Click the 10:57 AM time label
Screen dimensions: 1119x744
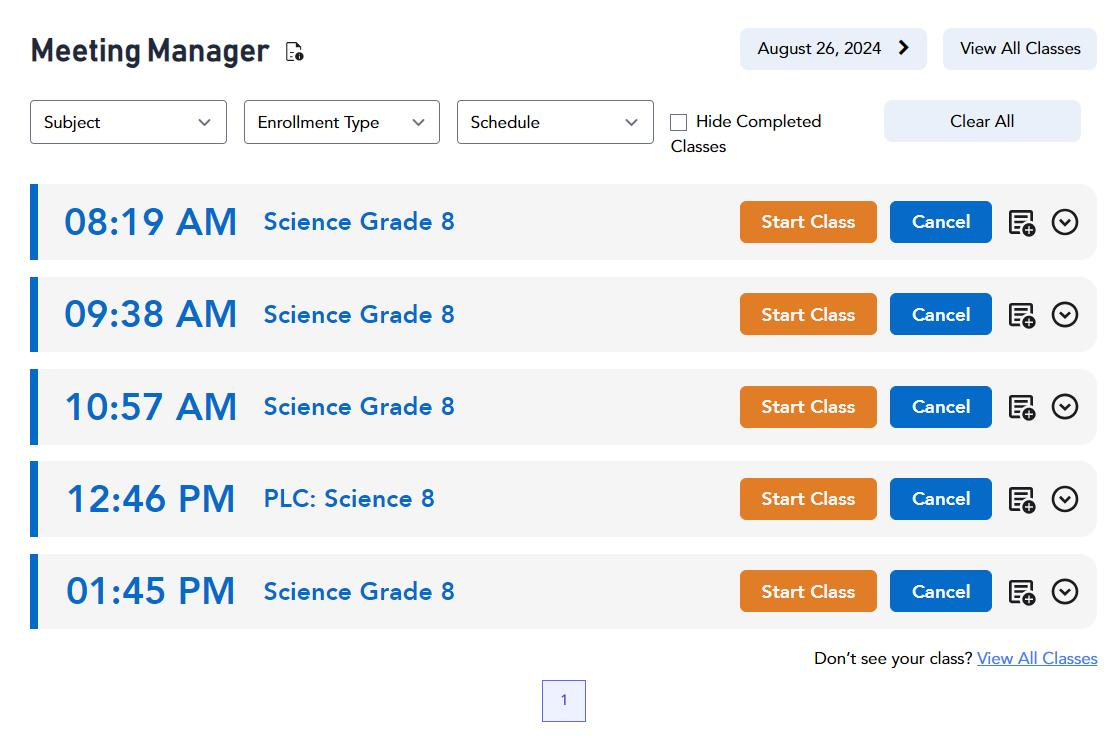151,407
